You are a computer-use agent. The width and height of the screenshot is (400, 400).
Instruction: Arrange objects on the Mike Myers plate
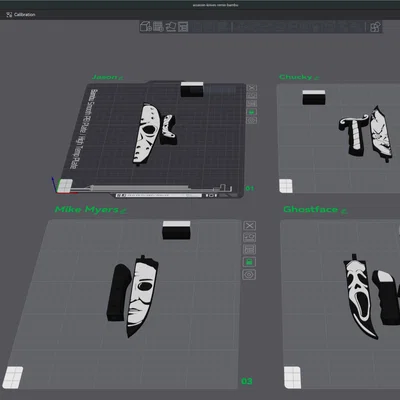249,250
